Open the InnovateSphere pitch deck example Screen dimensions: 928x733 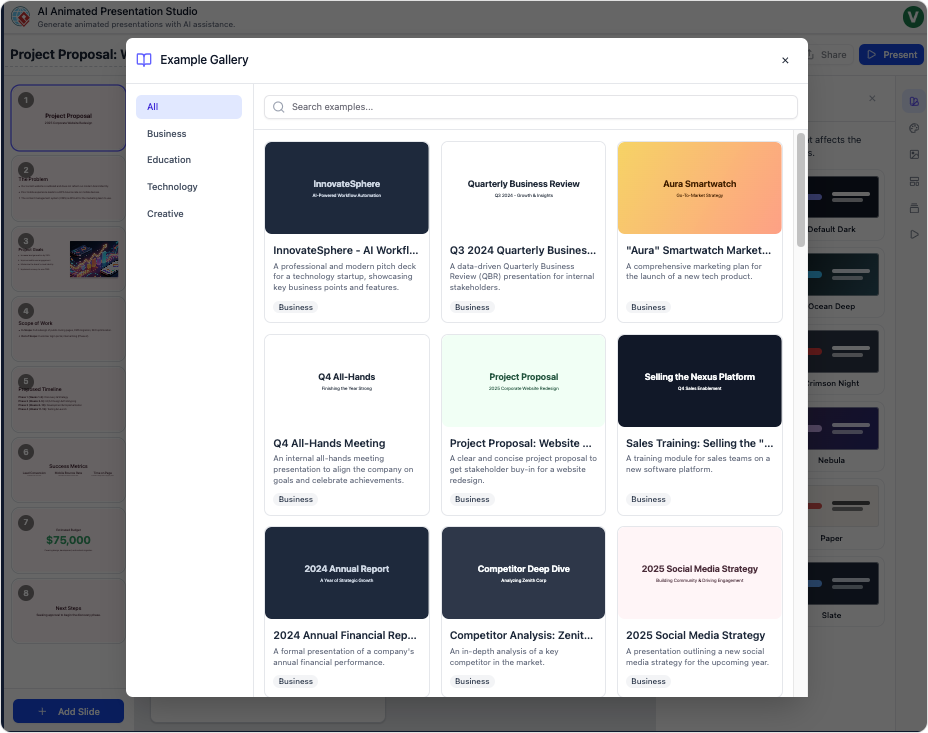click(346, 231)
